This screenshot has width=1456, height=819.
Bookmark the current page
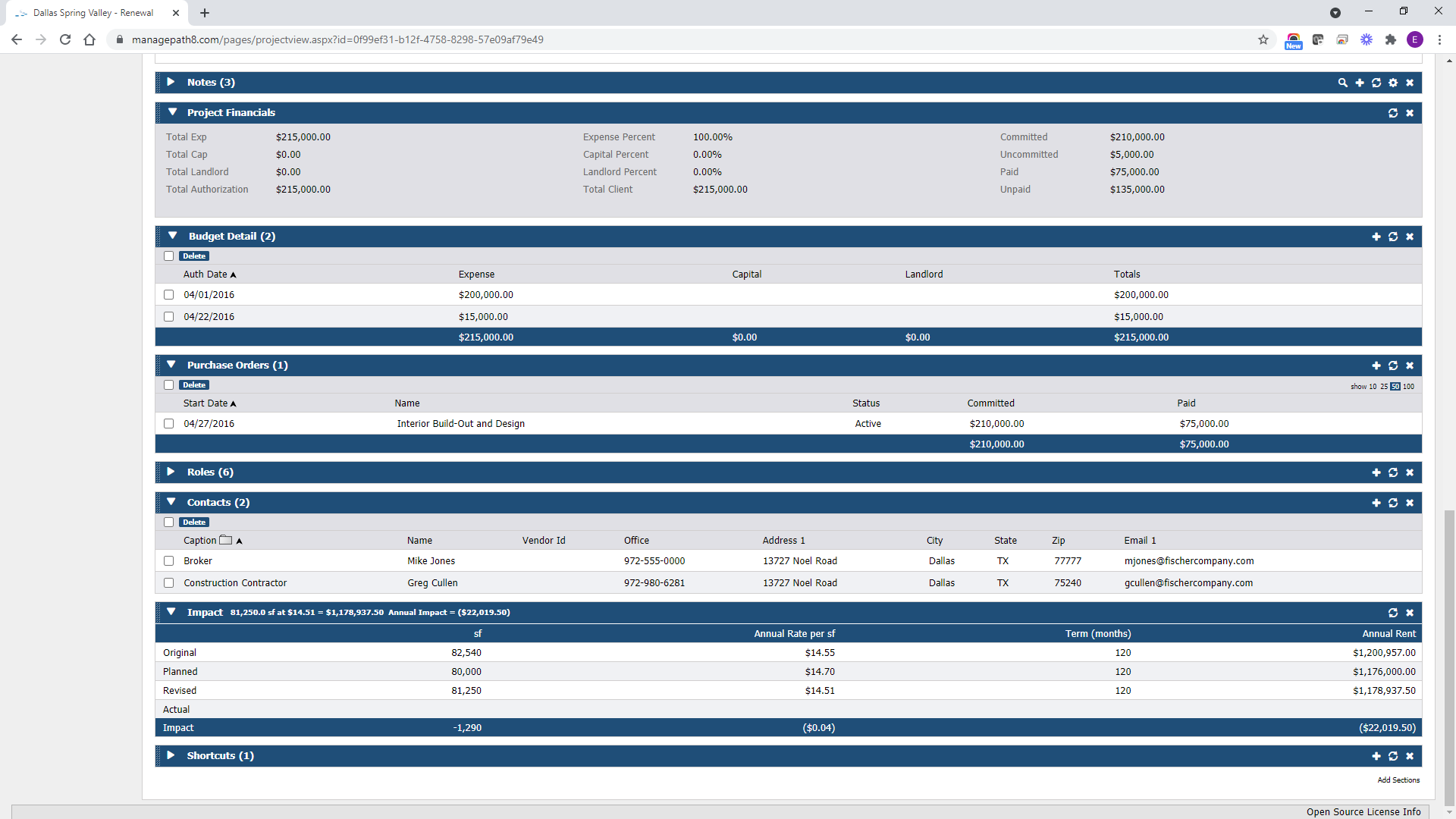click(x=1263, y=39)
